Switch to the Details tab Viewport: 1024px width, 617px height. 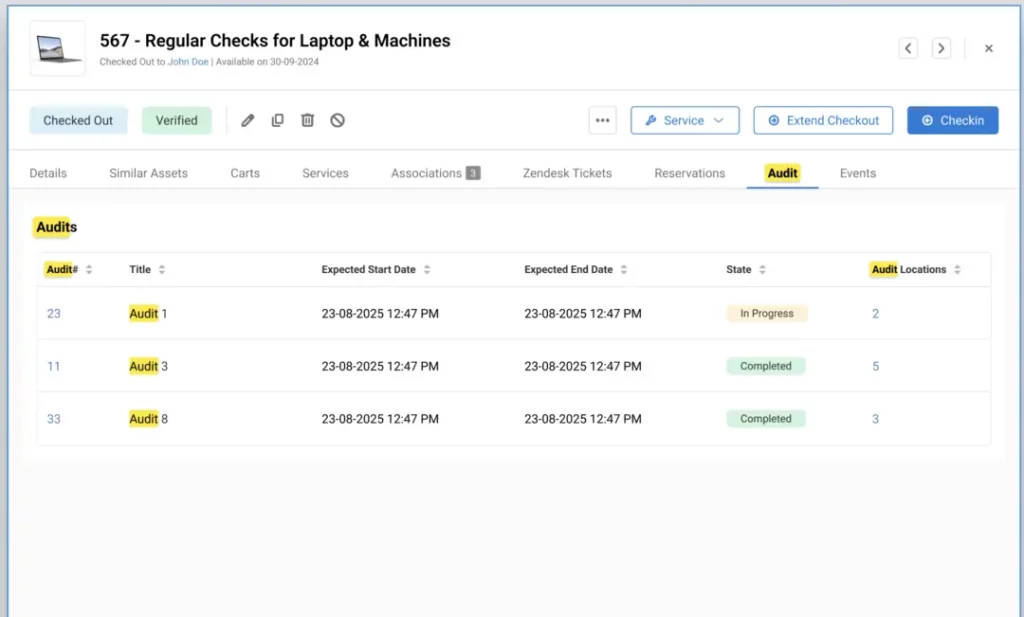(48, 173)
